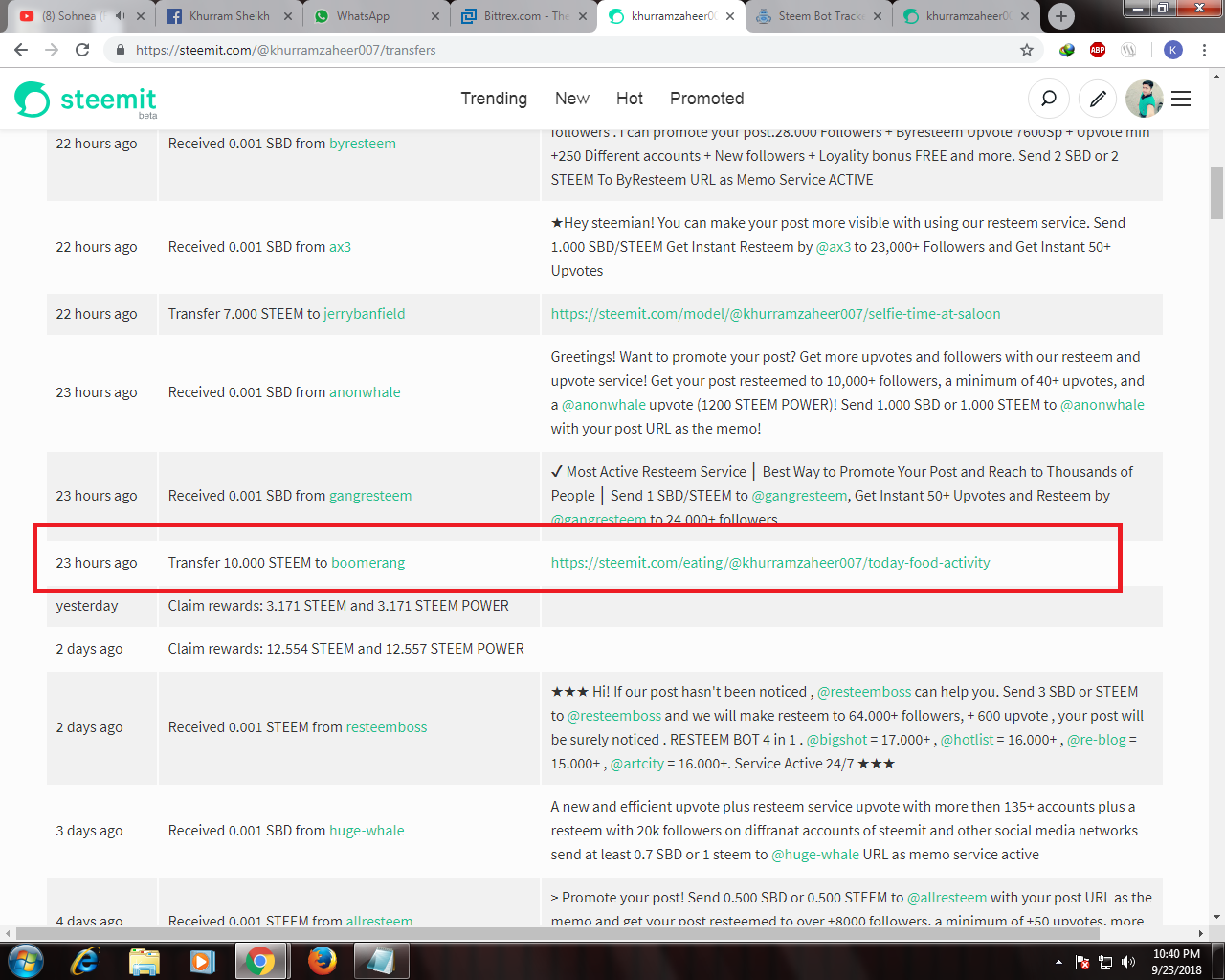Open the New posts feed
The width and height of the screenshot is (1225, 980).
[x=572, y=99]
